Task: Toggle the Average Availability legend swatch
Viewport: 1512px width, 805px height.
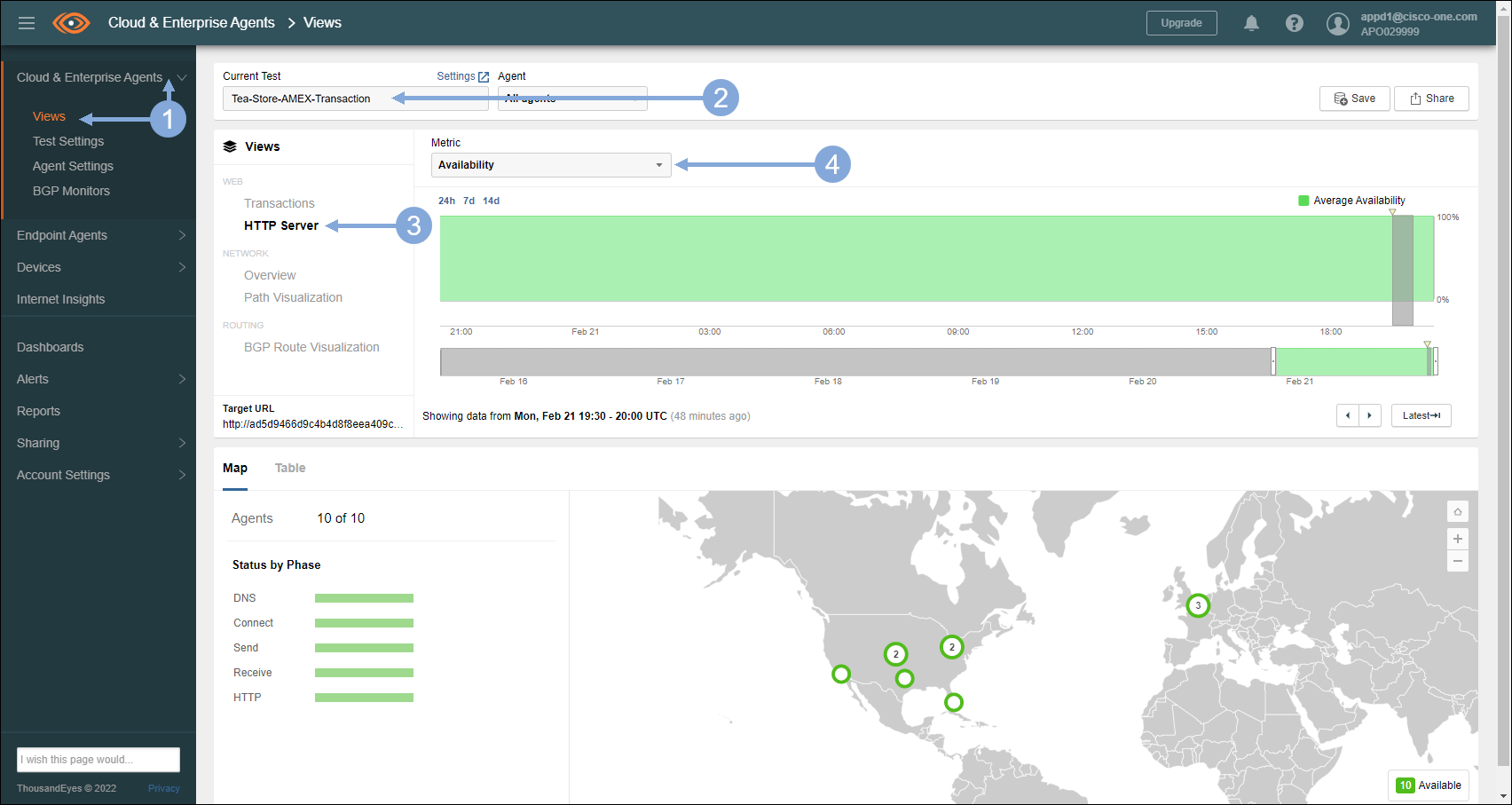Action: point(1303,201)
